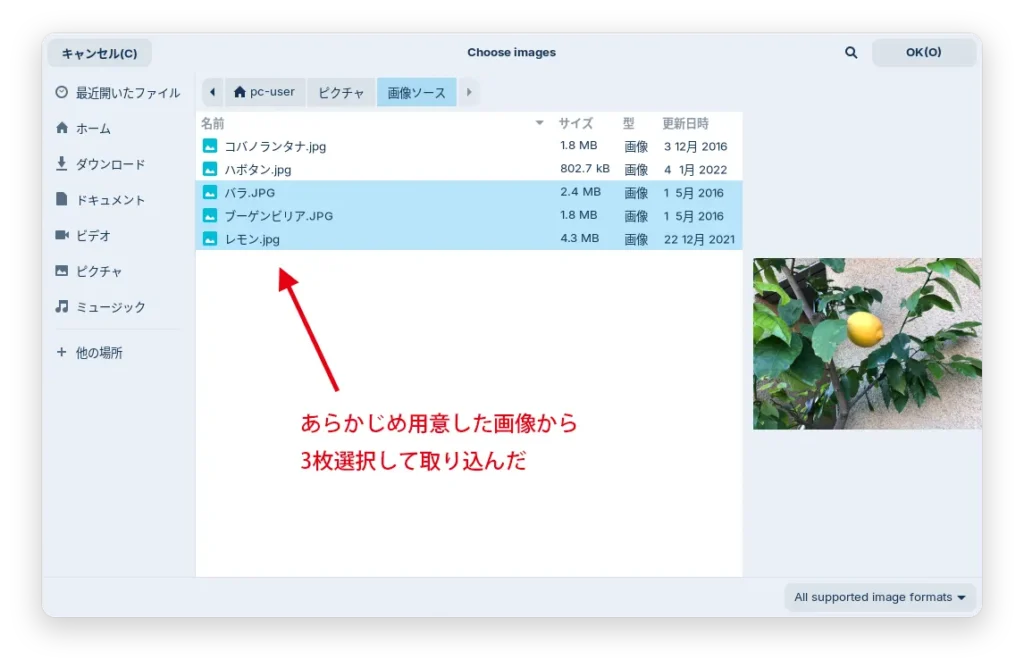Open the Videos (ビデオ) folder
Viewport: 1024px width, 668px height.
tap(92, 236)
